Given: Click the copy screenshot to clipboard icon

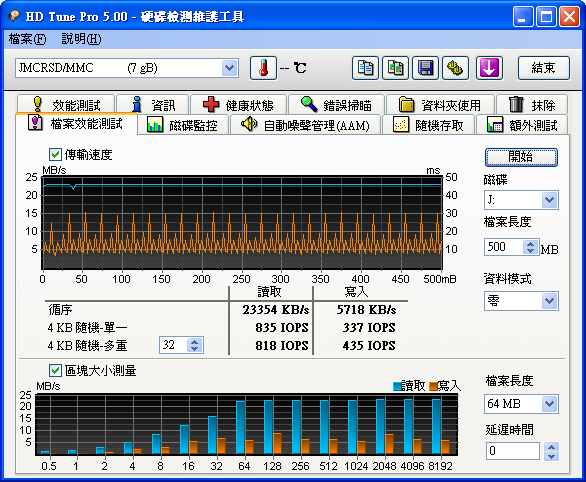Looking at the screenshot, I should pos(395,68).
